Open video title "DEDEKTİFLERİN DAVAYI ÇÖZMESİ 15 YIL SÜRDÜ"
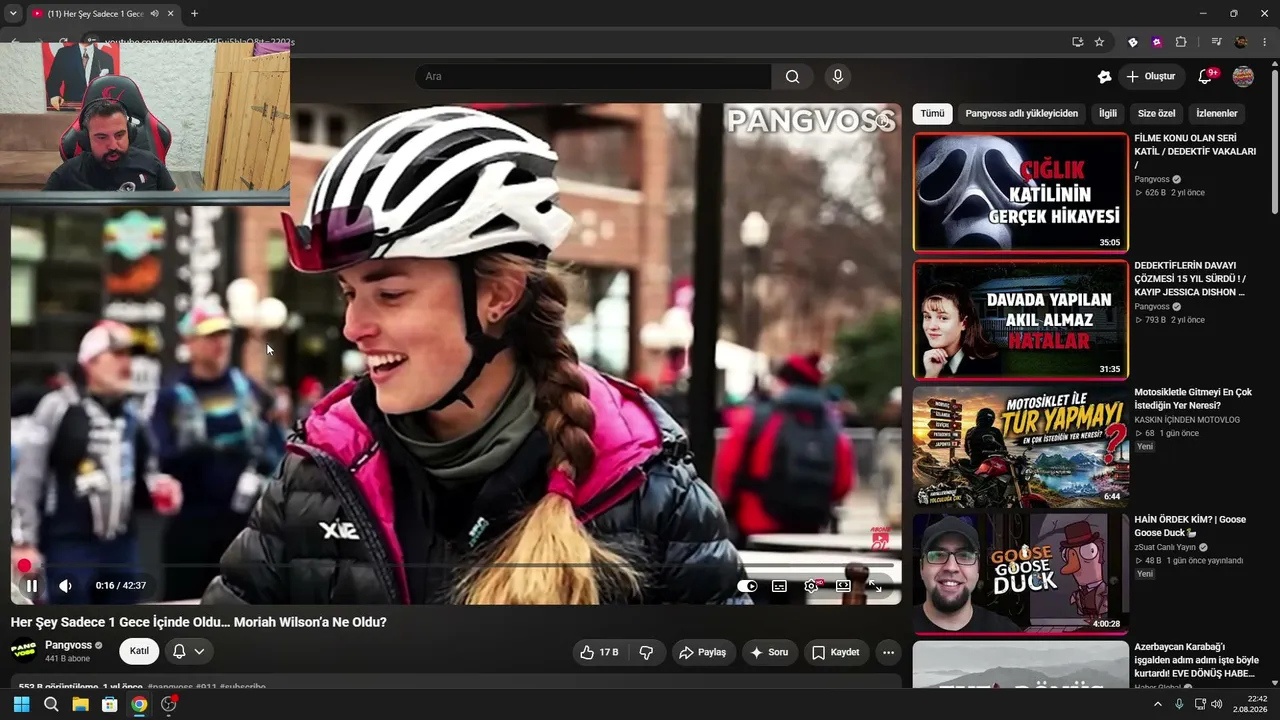This screenshot has width=1280, height=720. [x=1191, y=279]
